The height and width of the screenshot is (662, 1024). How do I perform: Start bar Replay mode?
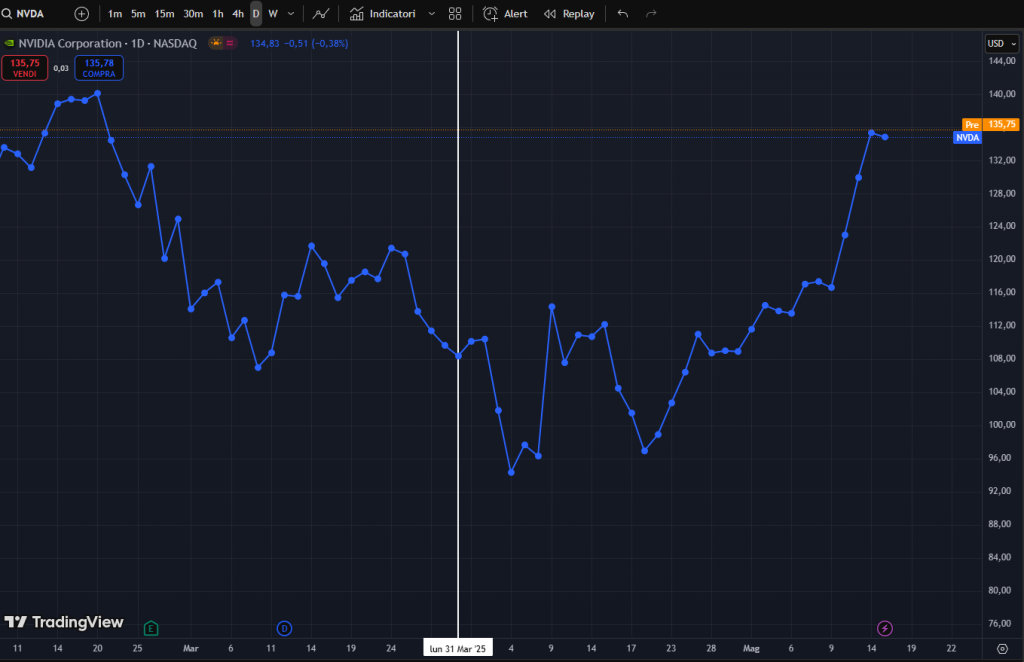coord(569,14)
